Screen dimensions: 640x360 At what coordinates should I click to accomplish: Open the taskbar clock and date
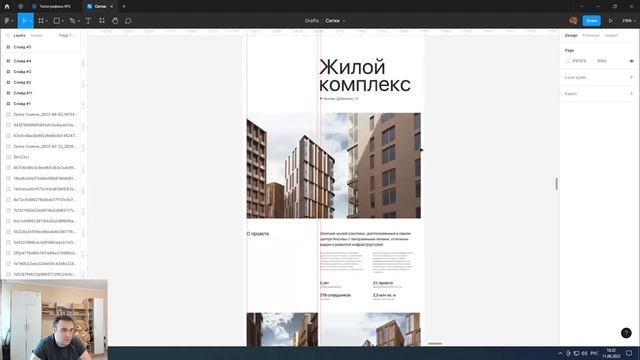coord(611,353)
